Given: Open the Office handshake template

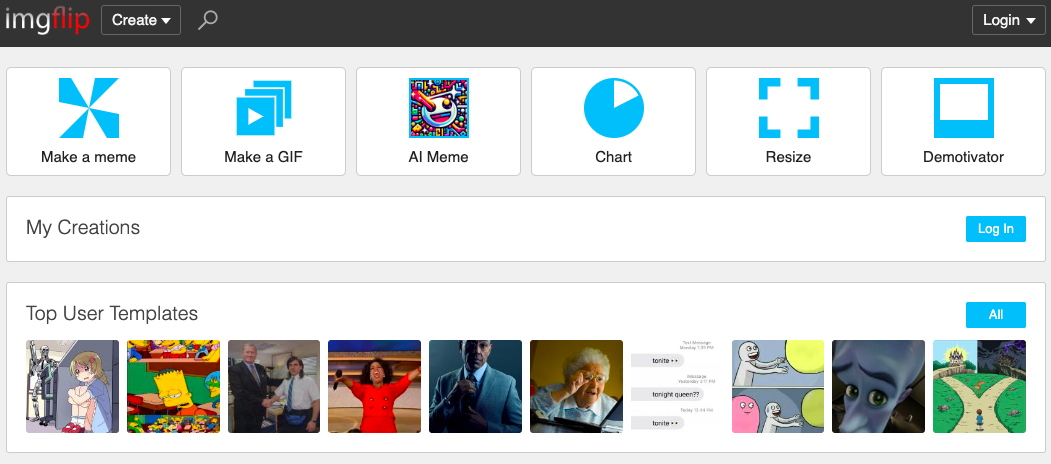Looking at the screenshot, I should [x=274, y=386].
